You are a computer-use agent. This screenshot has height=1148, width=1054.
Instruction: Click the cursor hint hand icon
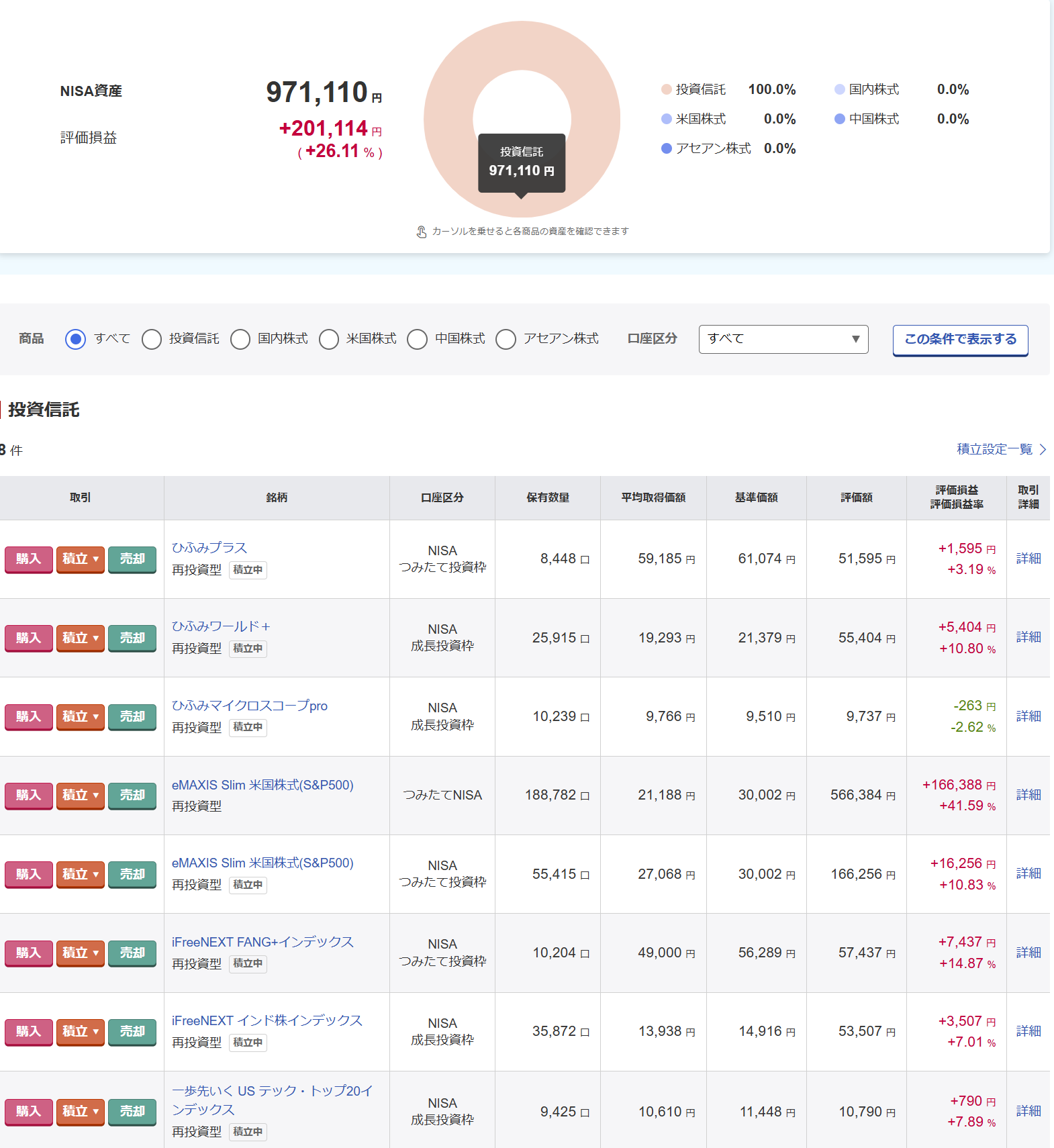[422, 232]
